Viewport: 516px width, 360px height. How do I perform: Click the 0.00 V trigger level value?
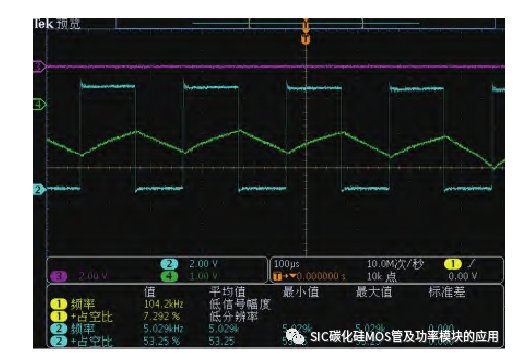(463, 276)
